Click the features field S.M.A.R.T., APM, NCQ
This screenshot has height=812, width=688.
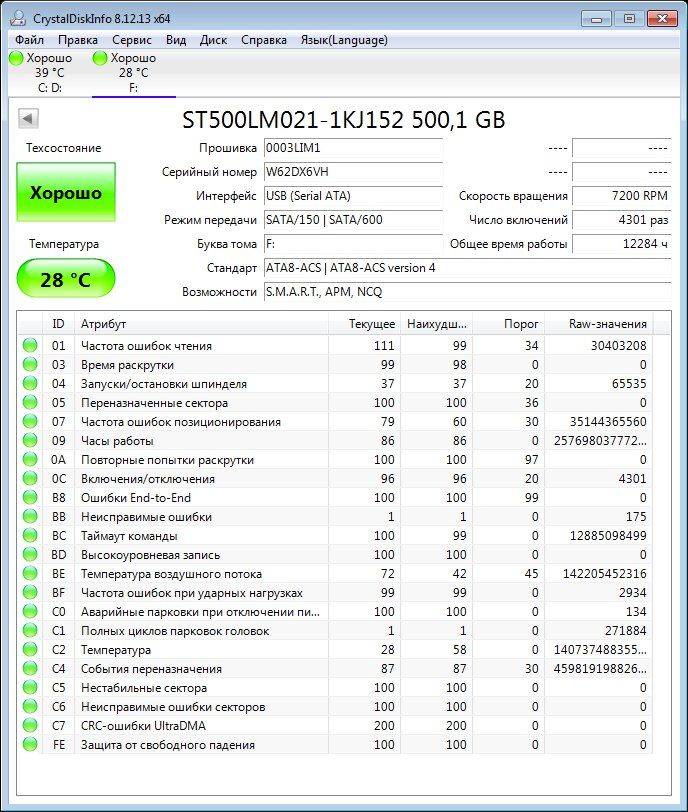click(x=467, y=292)
